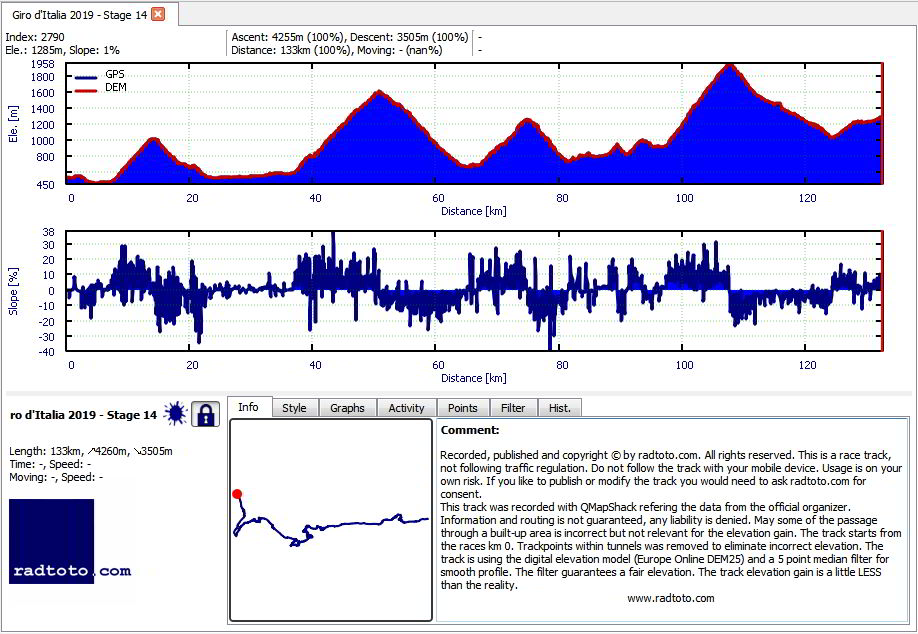Viewport: 918px width, 634px height.
Task: Click the Comment heading in info panel
Action: [x=470, y=430]
